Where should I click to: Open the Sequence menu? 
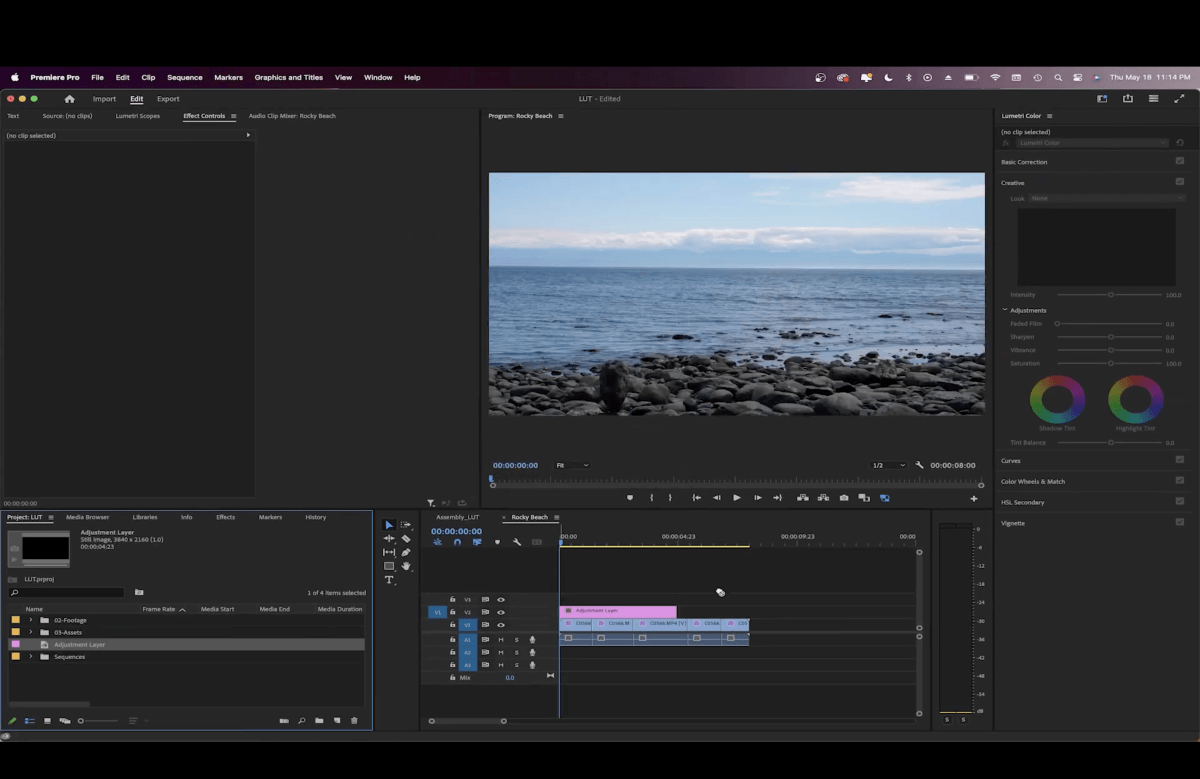185,77
